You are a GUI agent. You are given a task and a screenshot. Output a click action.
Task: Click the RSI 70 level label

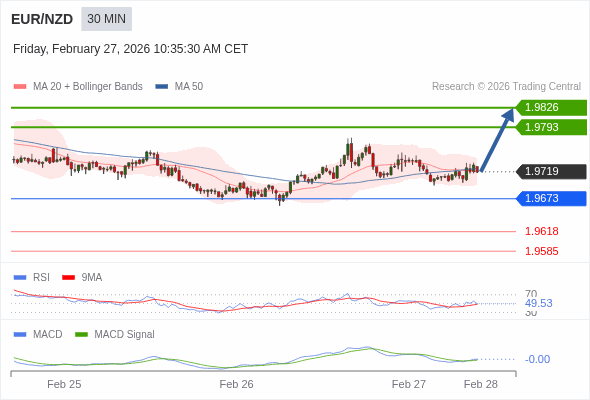pyautogui.click(x=531, y=294)
